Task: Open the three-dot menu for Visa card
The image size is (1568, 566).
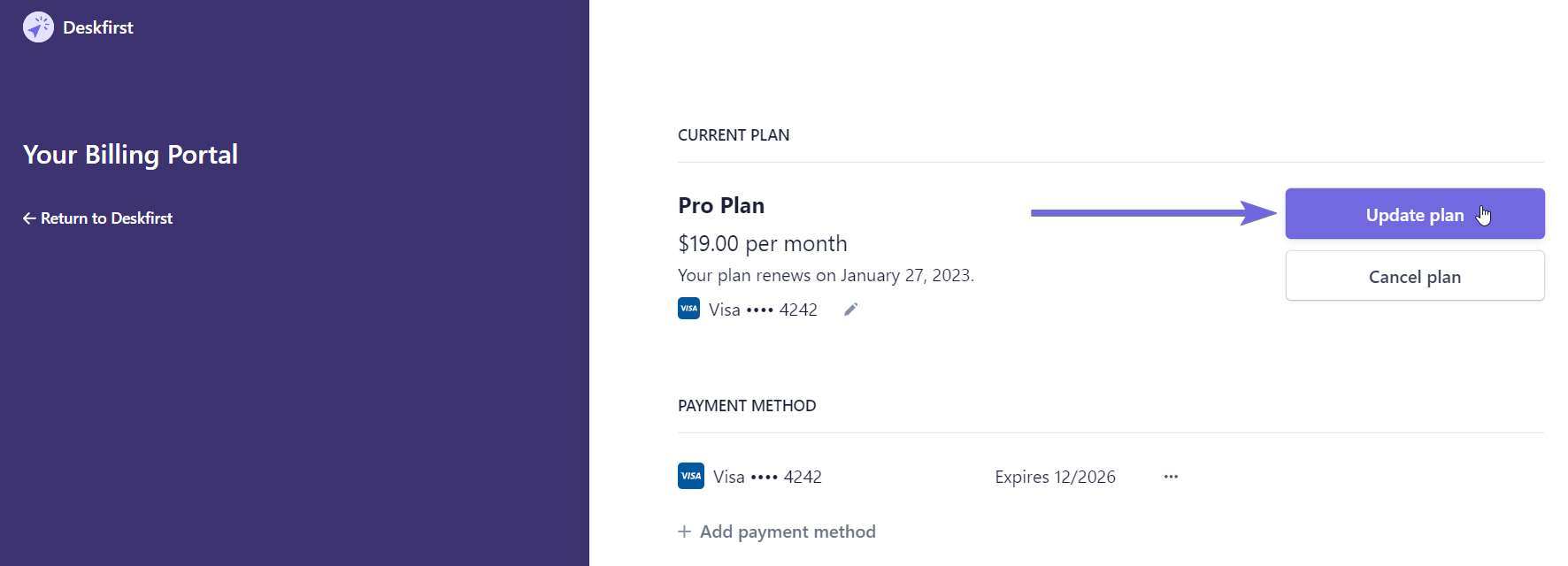Action: point(1171,477)
